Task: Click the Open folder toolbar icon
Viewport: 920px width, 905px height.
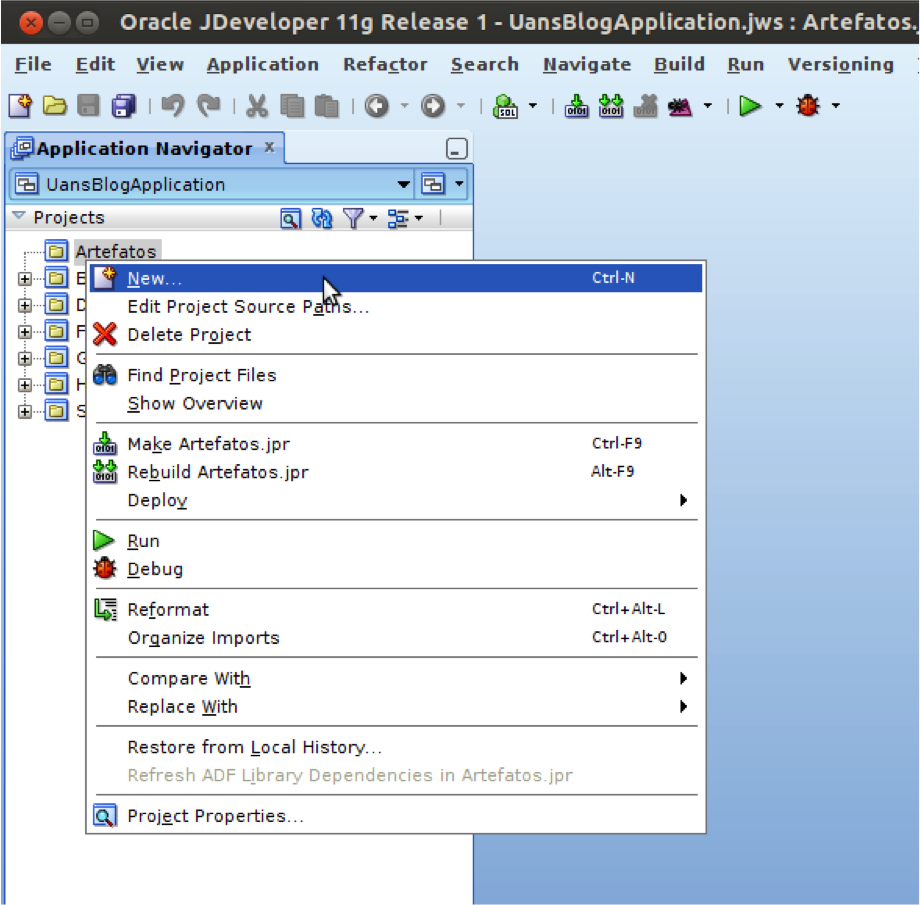Action: point(55,106)
